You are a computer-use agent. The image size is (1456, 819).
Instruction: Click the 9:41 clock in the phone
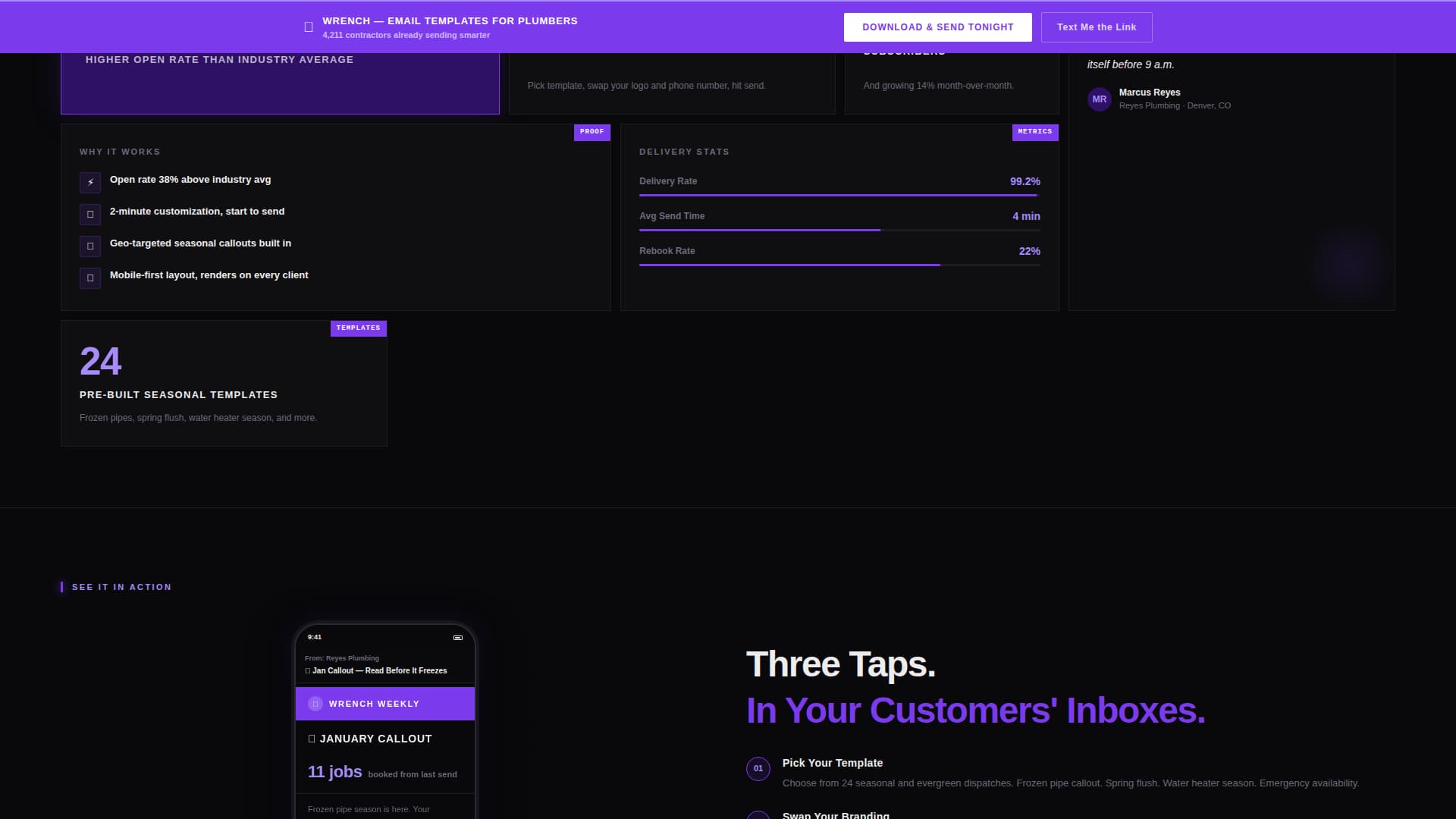(x=315, y=638)
